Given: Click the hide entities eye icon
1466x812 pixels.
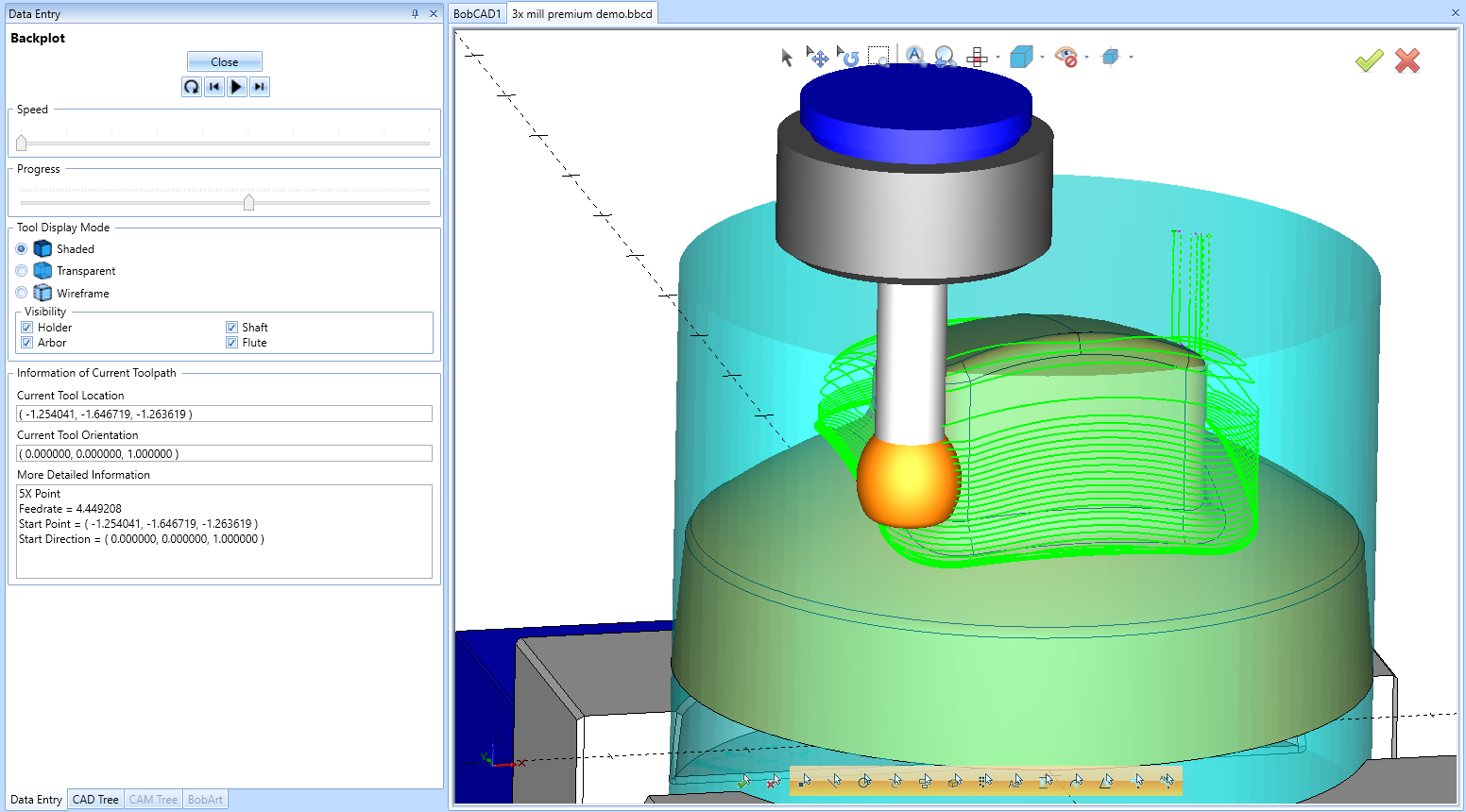Looking at the screenshot, I should click(1067, 58).
